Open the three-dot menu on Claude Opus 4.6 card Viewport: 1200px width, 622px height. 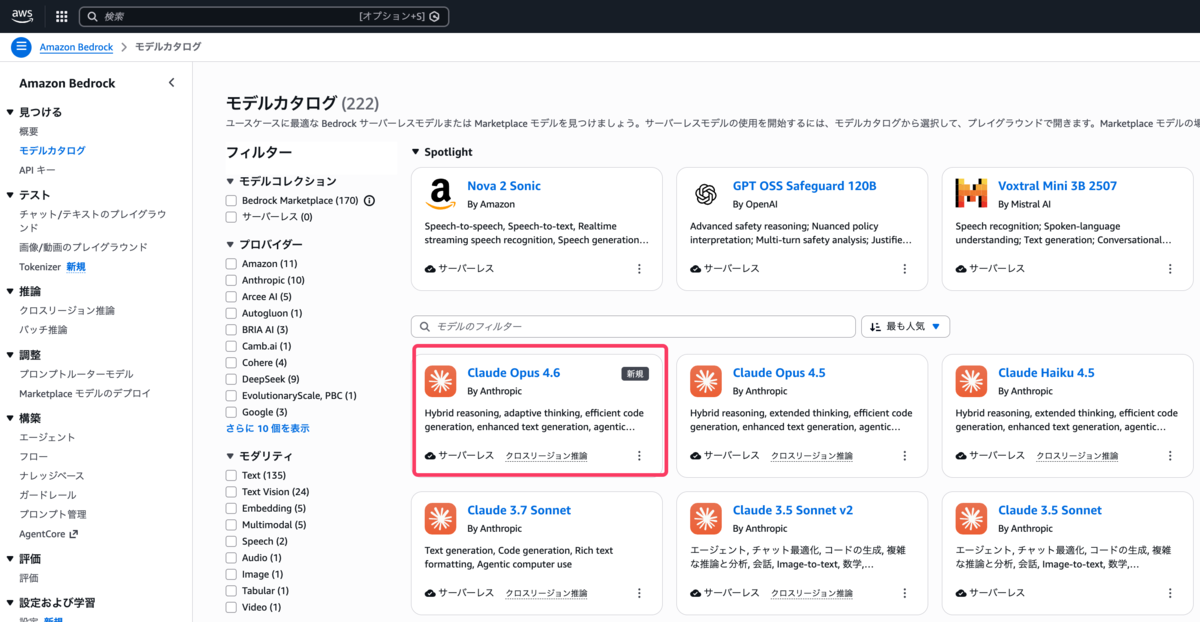point(639,455)
